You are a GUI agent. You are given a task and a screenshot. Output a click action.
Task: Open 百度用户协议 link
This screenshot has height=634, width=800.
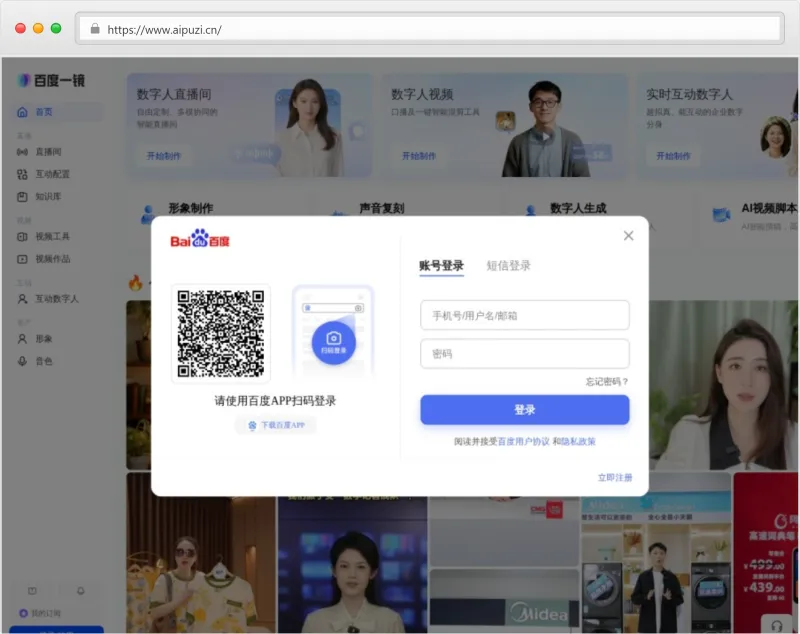[x=523, y=441]
